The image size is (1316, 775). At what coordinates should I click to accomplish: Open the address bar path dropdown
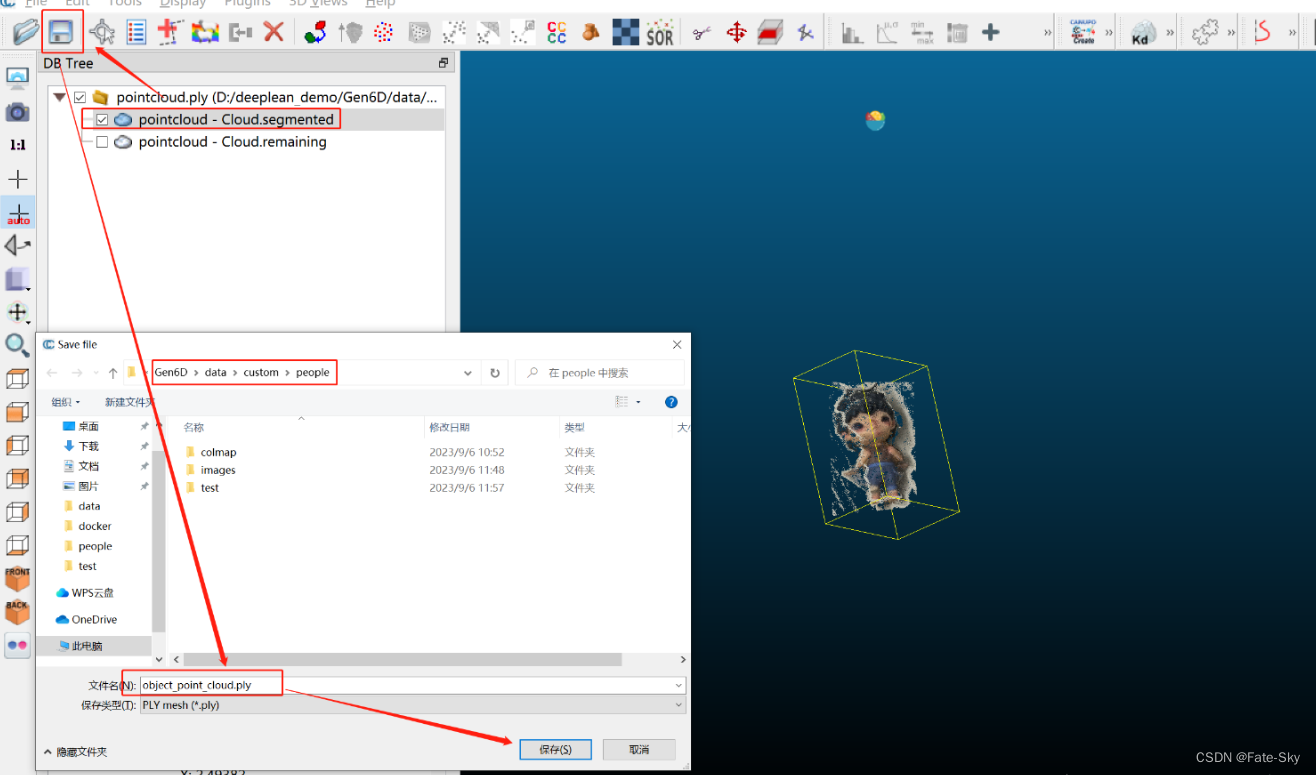coord(468,373)
